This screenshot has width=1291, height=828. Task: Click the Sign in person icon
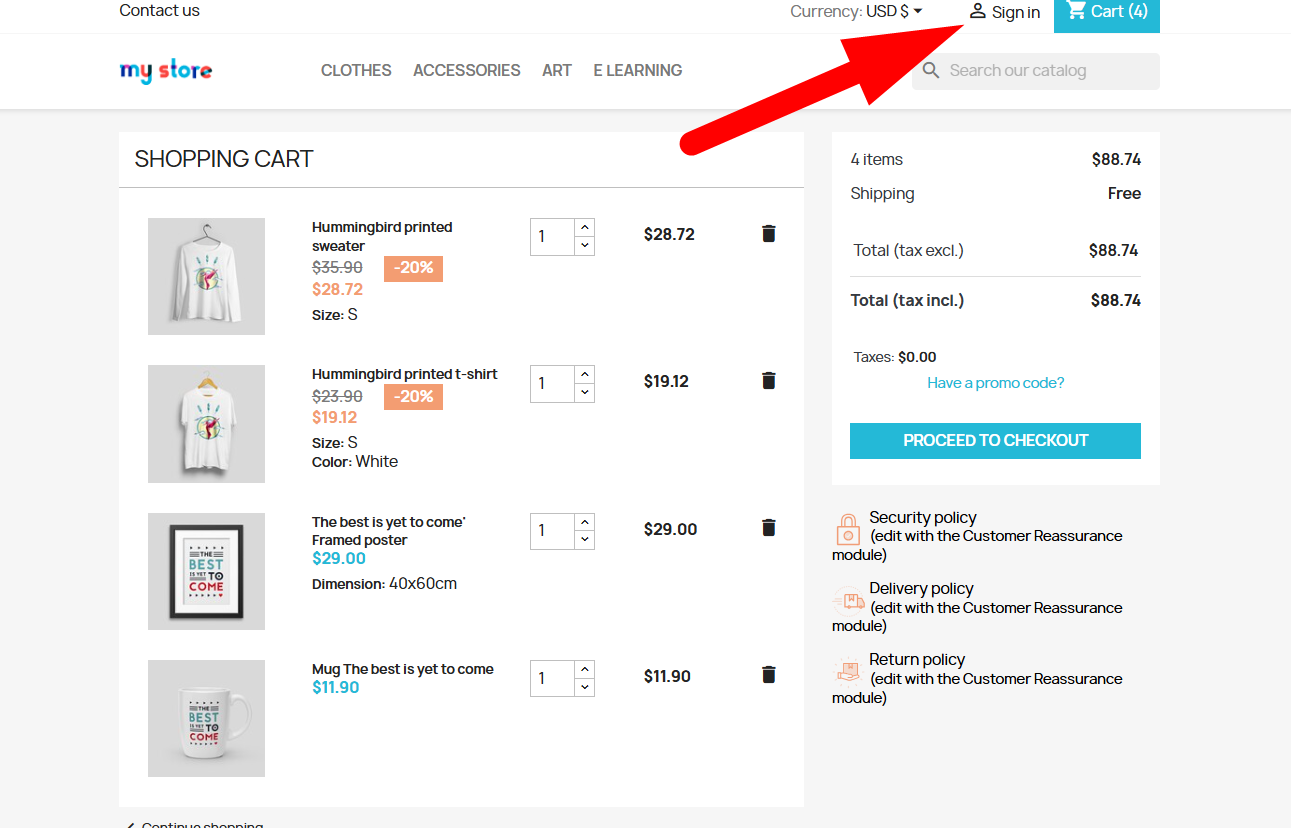click(x=978, y=11)
